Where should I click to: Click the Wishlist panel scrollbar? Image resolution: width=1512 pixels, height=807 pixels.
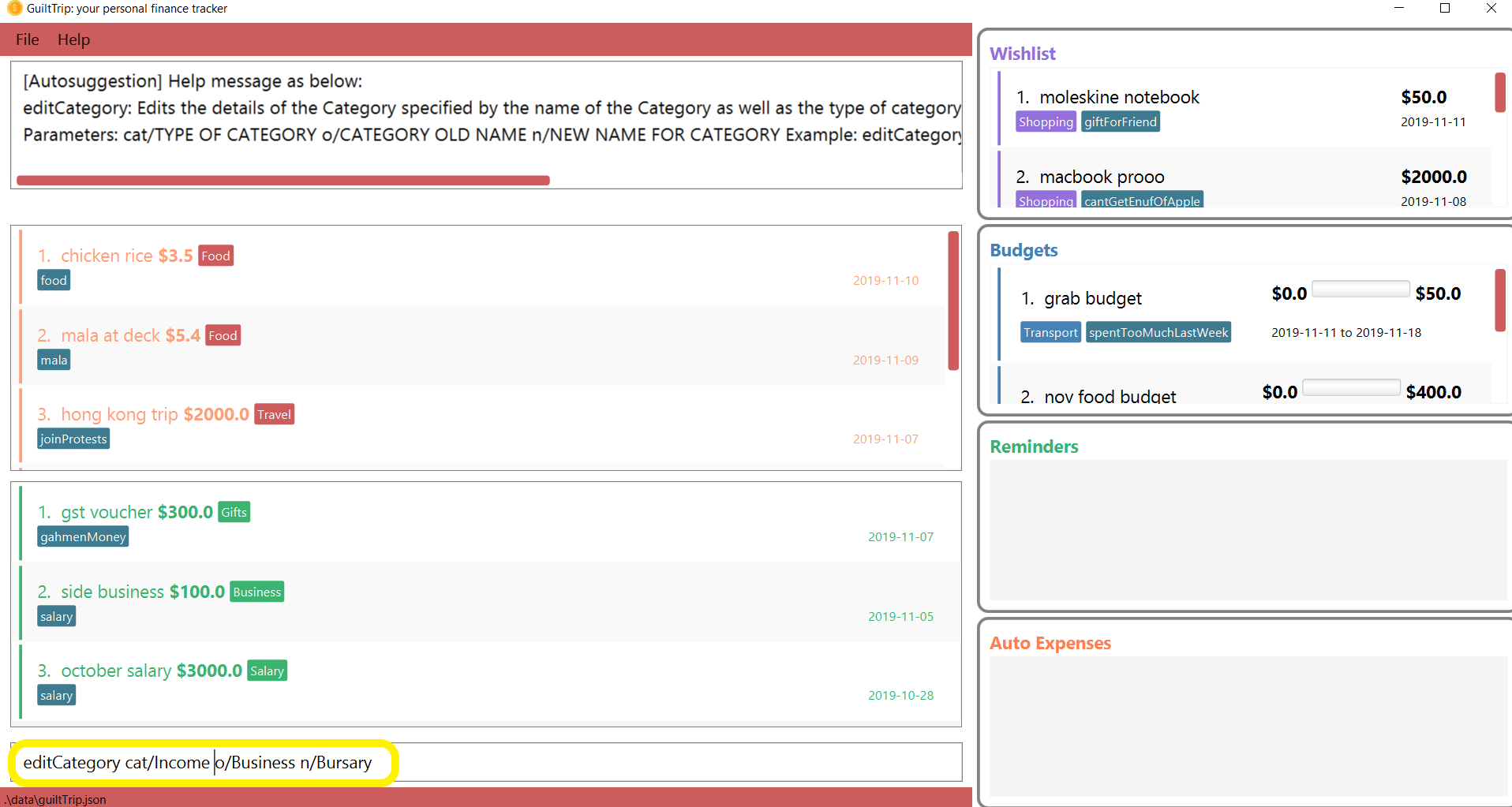[1500, 92]
